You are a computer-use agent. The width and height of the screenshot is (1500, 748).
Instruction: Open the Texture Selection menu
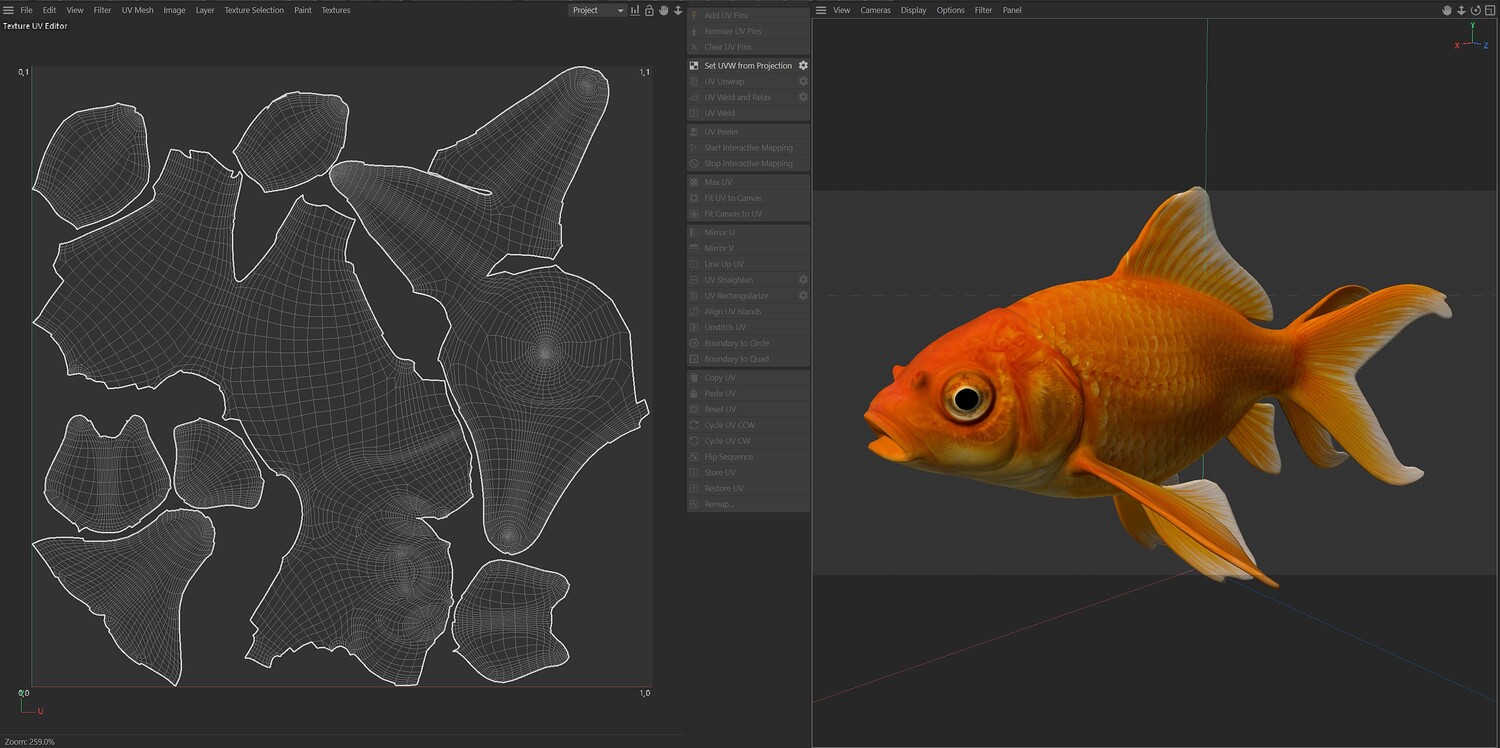[254, 10]
